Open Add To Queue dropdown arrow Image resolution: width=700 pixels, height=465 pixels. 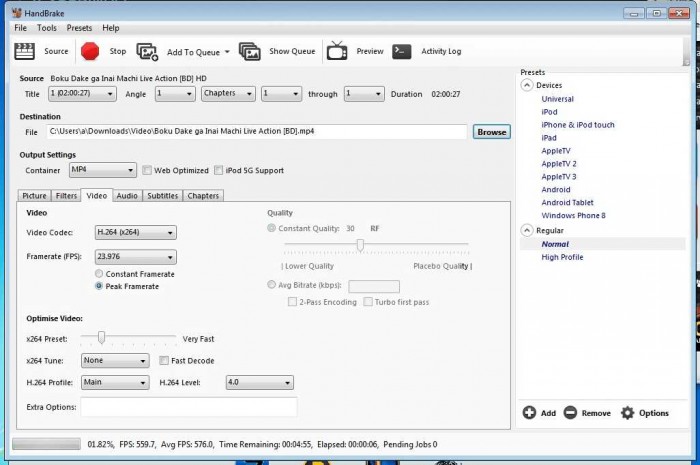point(227,52)
